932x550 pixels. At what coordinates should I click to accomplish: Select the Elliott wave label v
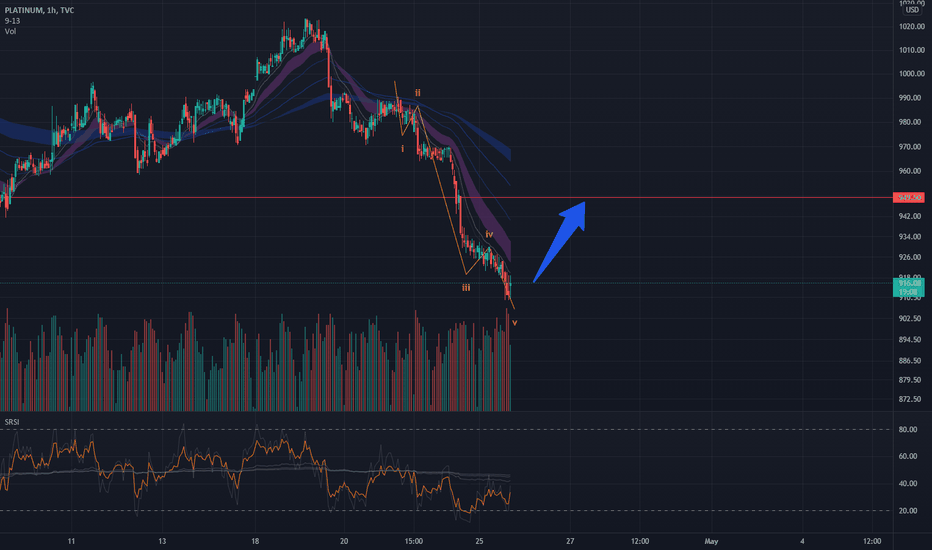[x=515, y=322]
